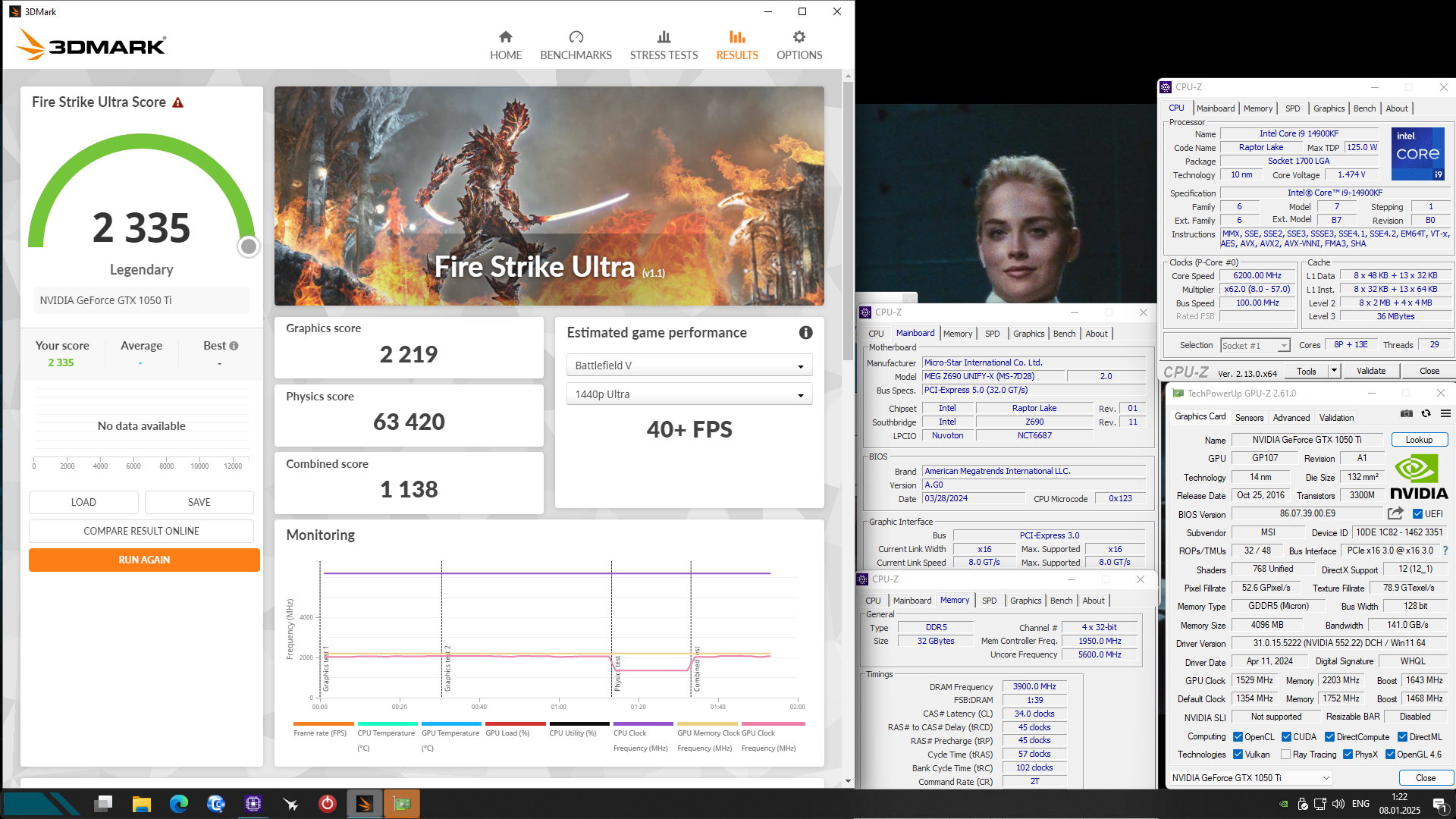Enable the Ray Tracing checkbox
The height and width of the screenshot is (819, 1456).
tap(1285, 754)
